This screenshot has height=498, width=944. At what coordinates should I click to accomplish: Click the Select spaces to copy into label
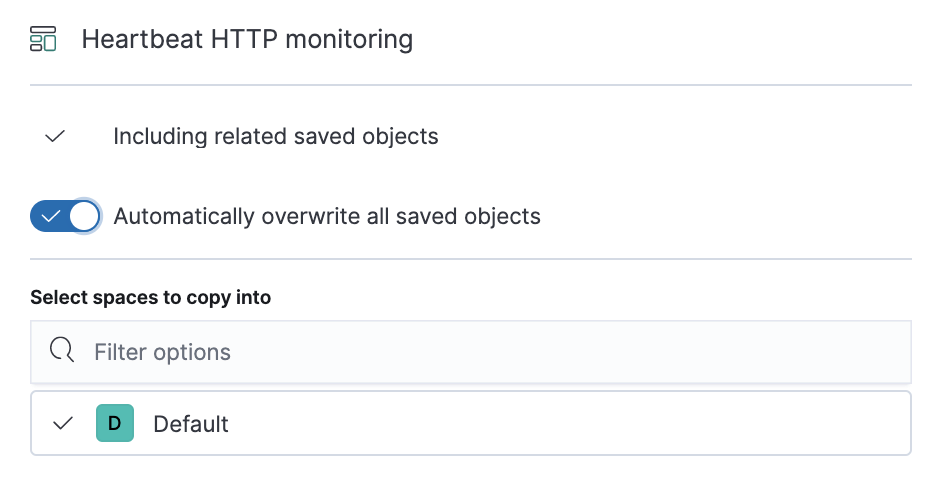[151, 297]
